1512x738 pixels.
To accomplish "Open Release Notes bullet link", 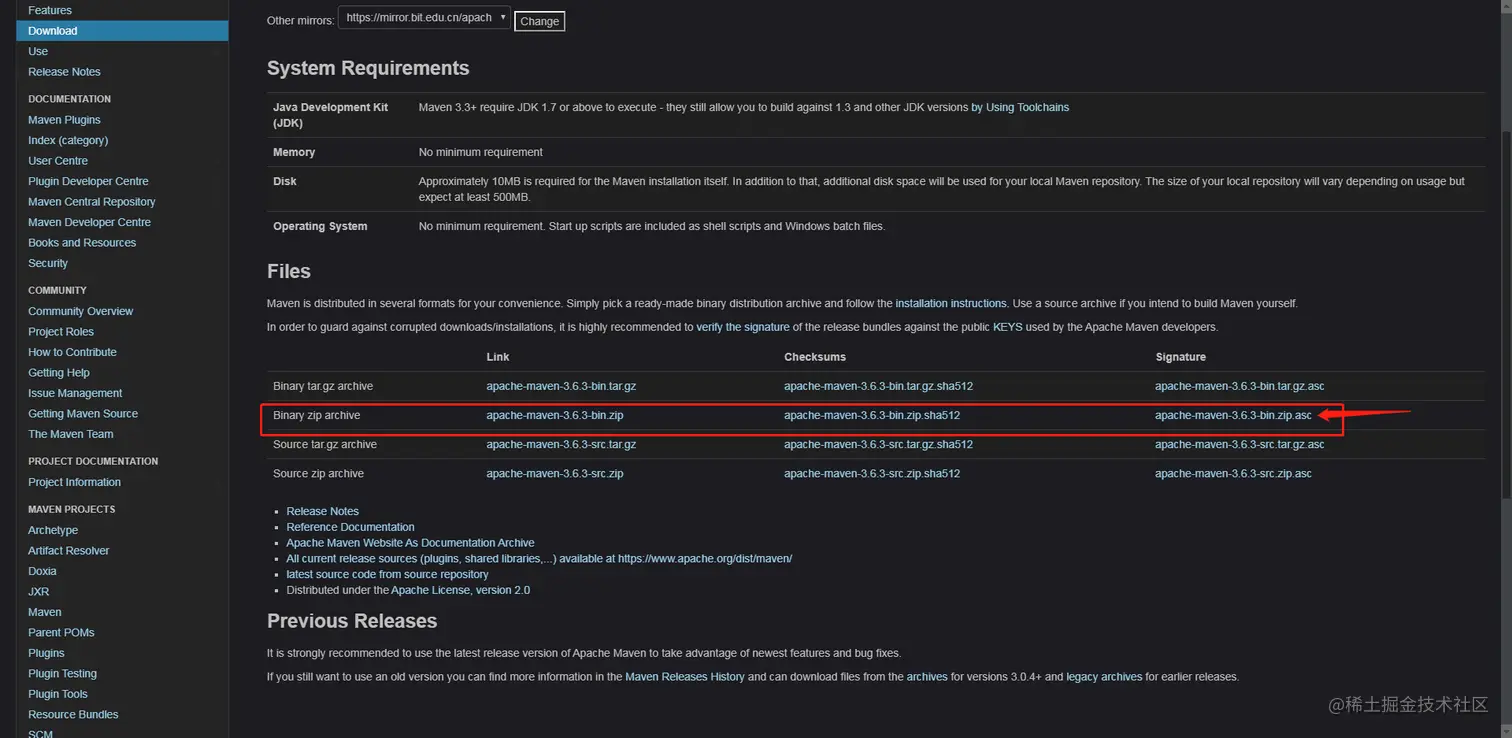I will click(322, 511).
